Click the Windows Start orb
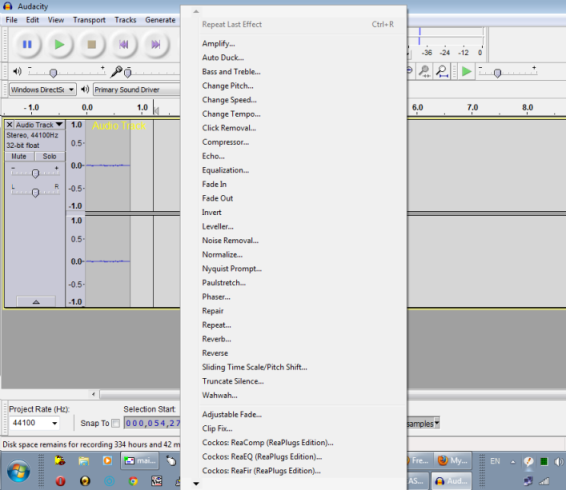Screen dimensions: 566x490 coord(18,471)
